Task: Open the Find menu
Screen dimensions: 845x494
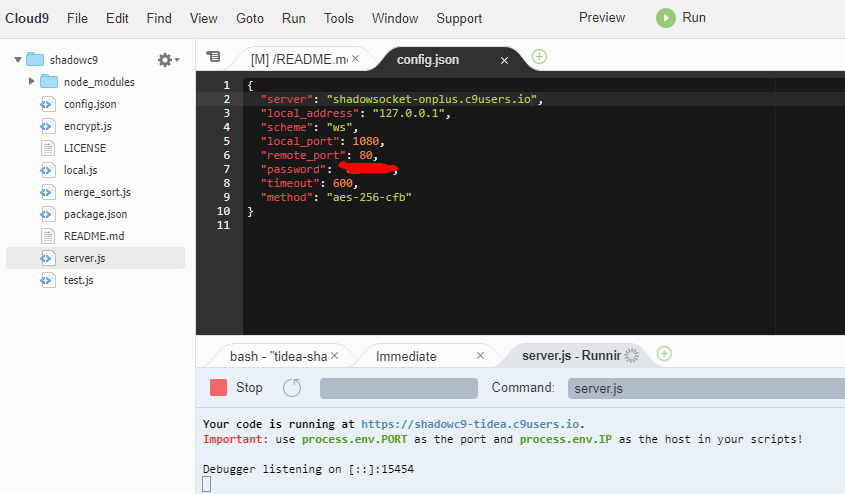Action: [159, 18]
